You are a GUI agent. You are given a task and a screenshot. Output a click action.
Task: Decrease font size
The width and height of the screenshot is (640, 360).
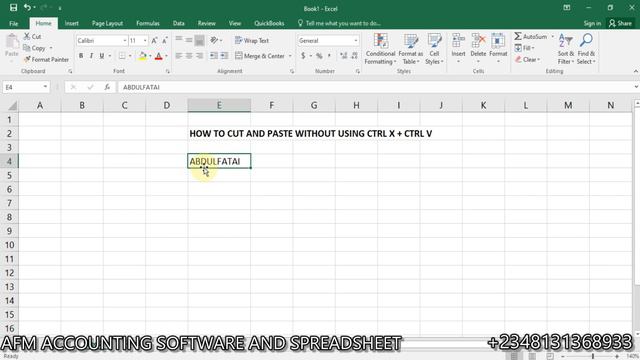[164, 40]
